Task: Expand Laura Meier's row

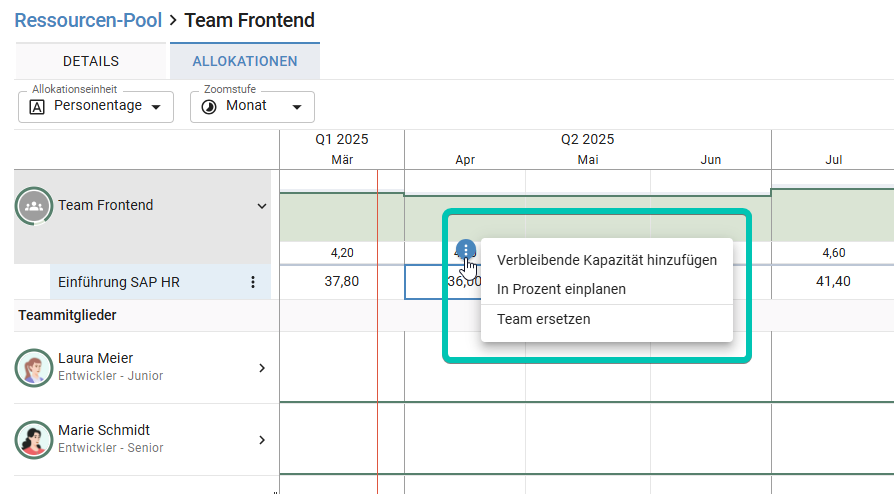Action: (x=262, y=368)
